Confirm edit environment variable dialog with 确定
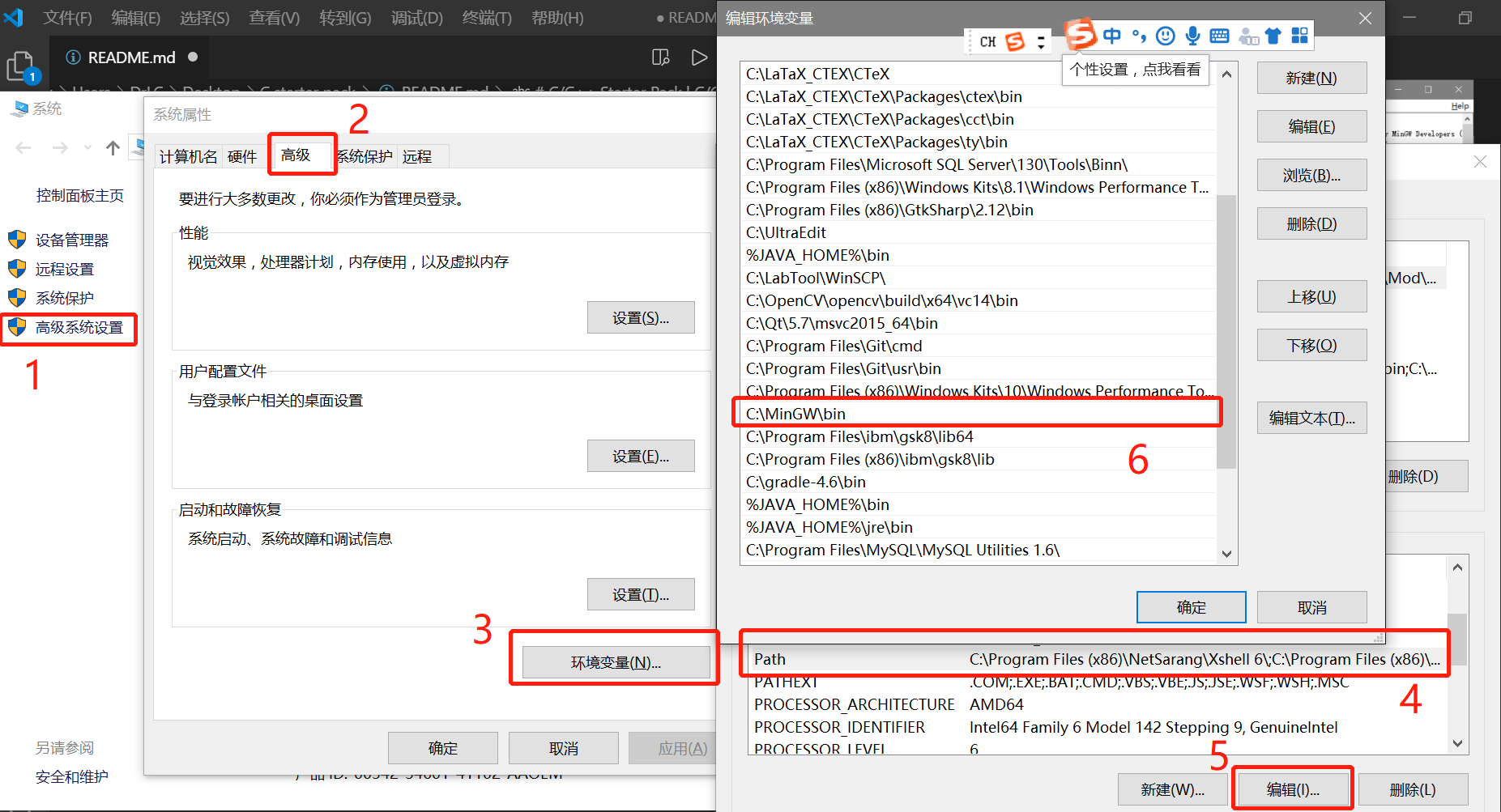The image size is (1501, 812). coord(1191,607)
